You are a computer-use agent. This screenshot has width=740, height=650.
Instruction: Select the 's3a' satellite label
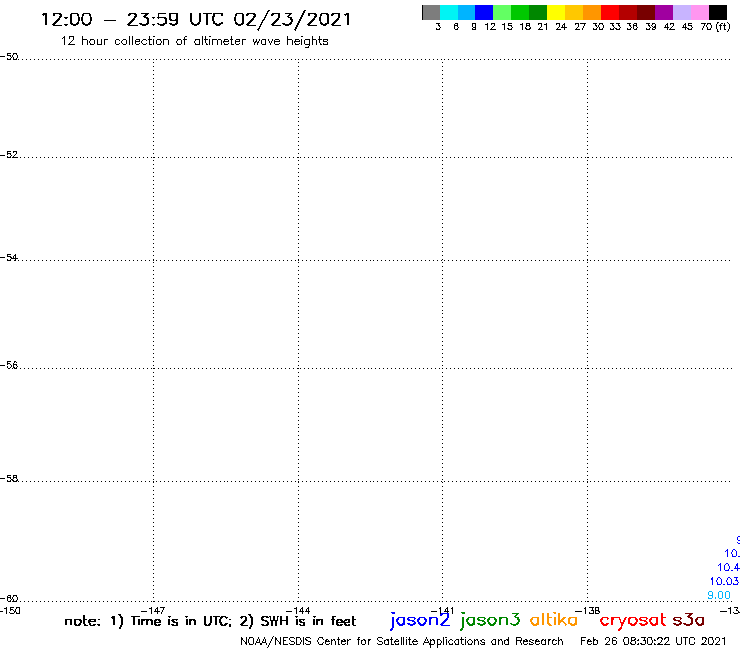(x=689, y=620)
